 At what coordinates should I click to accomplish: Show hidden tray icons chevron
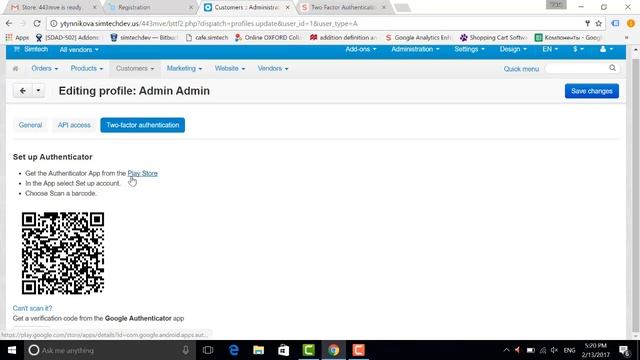pyautogui.click(x=506, y=350)
